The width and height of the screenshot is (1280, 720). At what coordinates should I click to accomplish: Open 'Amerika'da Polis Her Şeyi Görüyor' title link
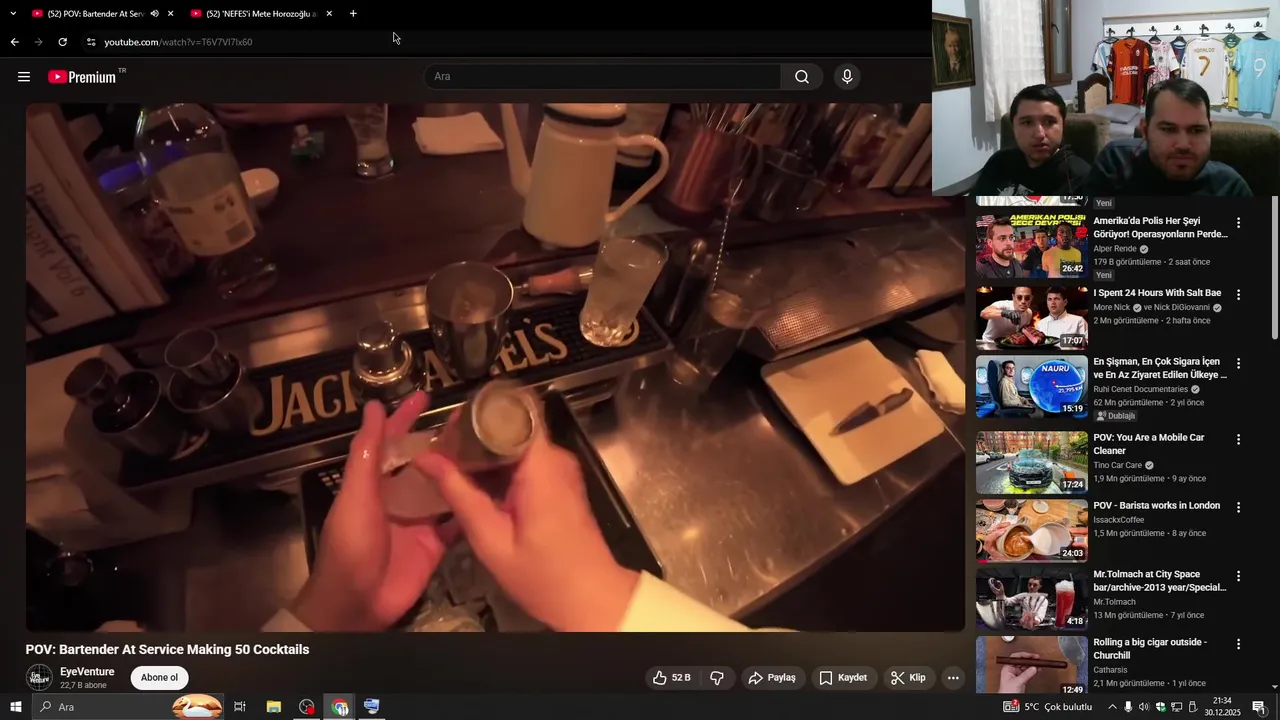pyautogui.click(x=1160, y=227)
